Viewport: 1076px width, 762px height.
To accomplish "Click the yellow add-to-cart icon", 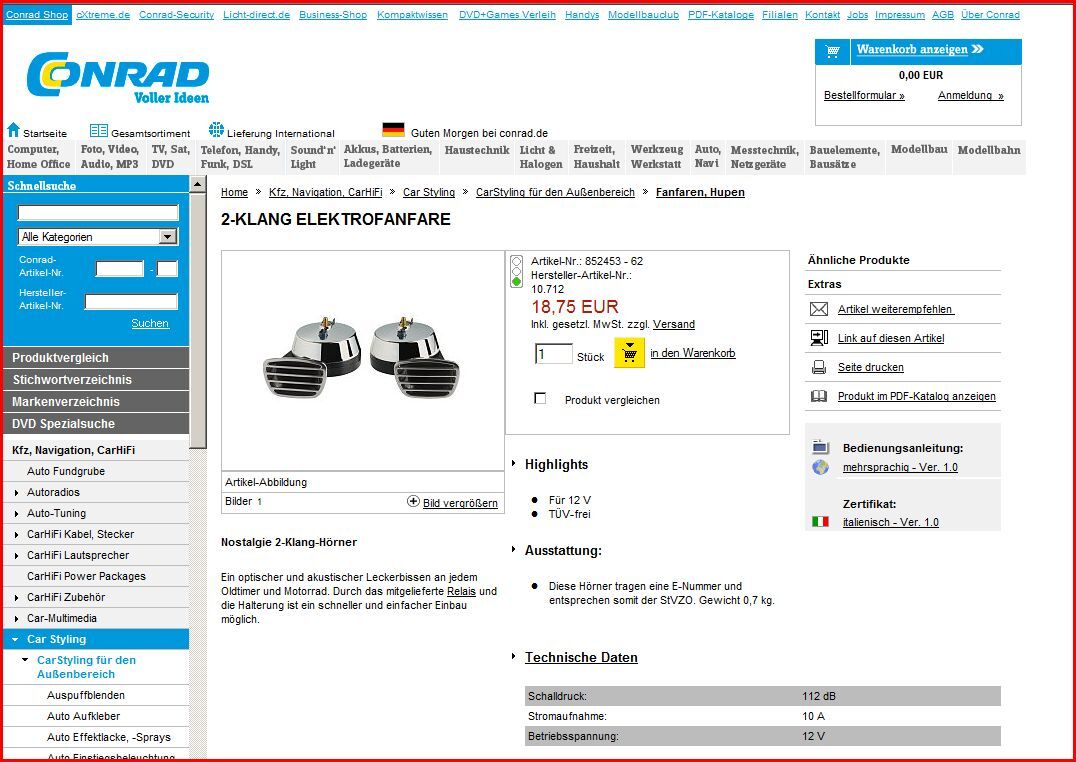I will [629, 353].
